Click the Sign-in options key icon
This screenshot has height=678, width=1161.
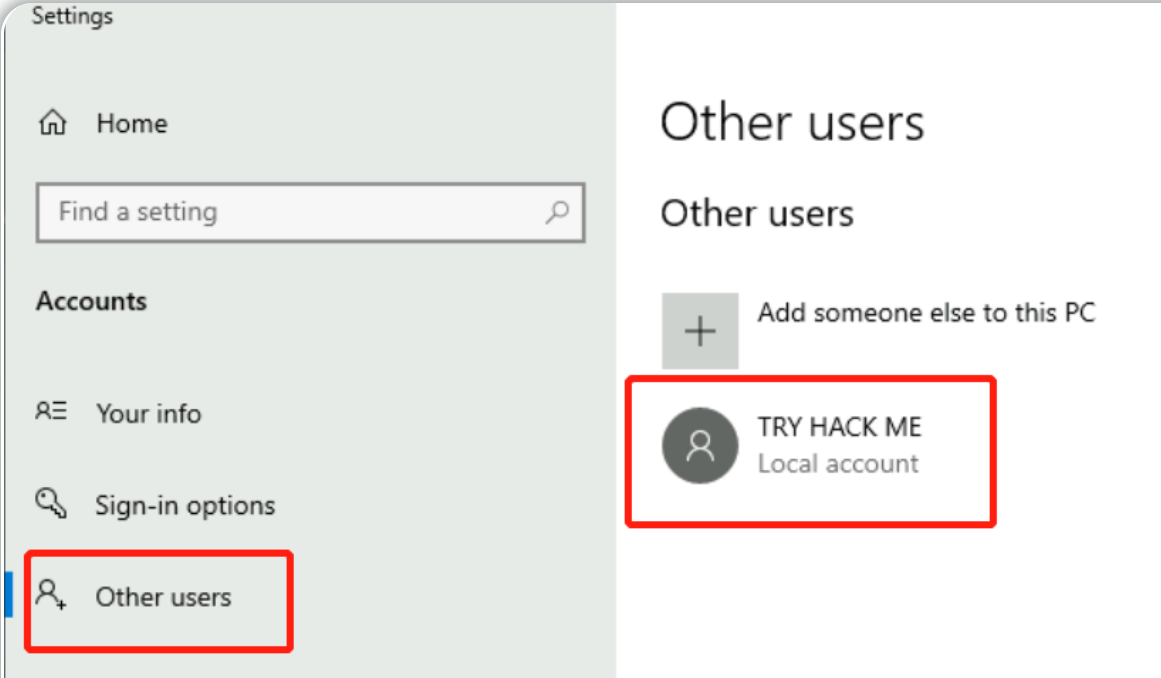pyautogui.click(x=51, y=503)
